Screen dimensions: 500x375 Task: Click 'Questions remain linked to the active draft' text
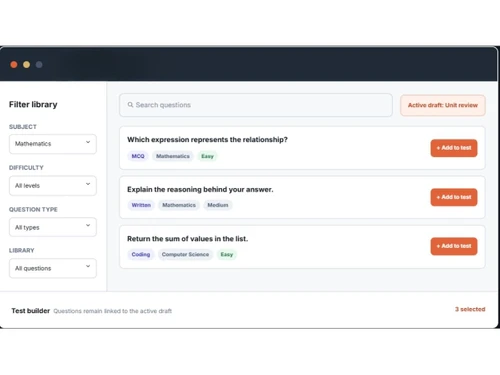tap(113, 311)
